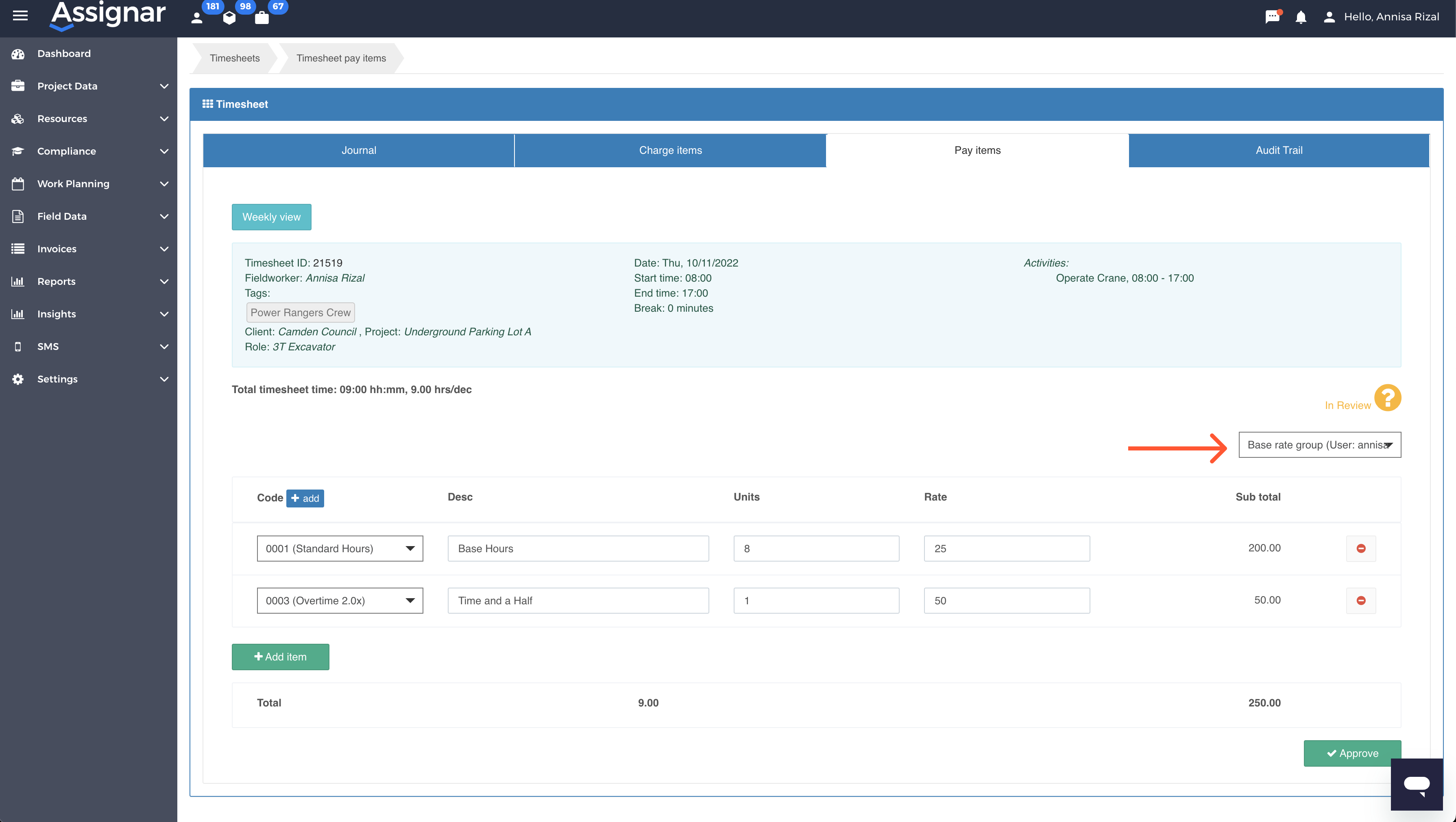Open the Base rate group dropdown

point(1320,445)
